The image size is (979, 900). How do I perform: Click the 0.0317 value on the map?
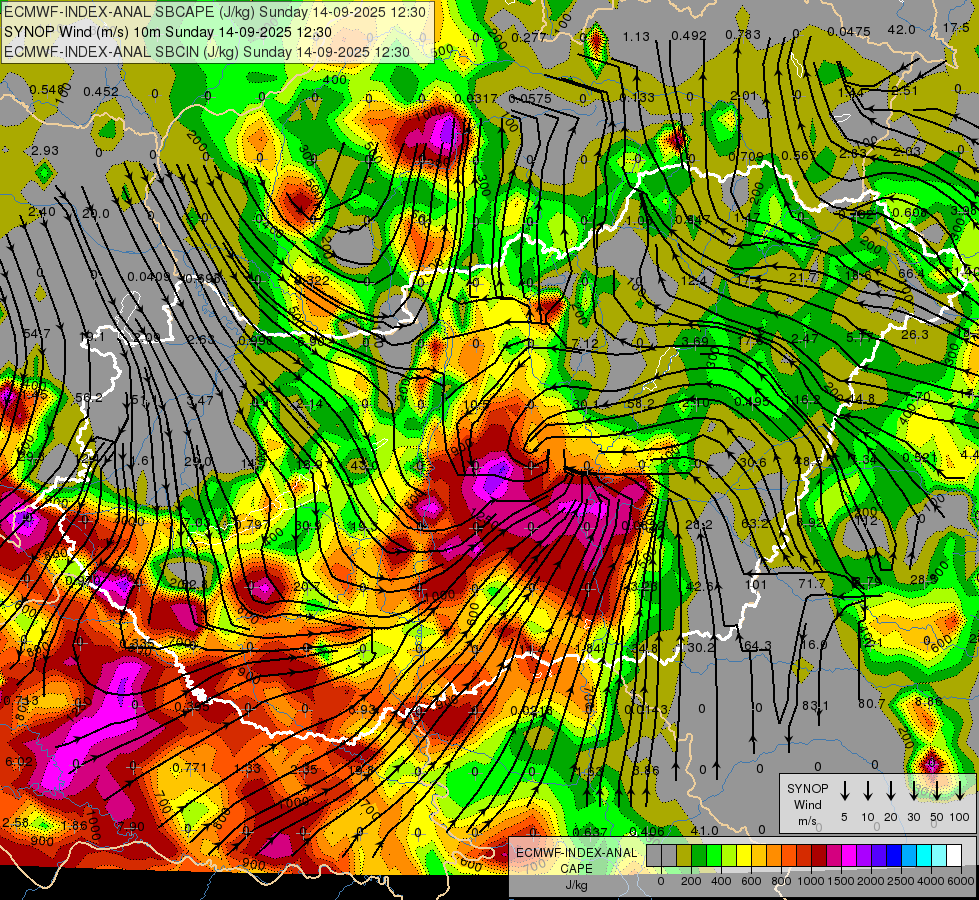(x=476, y=98)
